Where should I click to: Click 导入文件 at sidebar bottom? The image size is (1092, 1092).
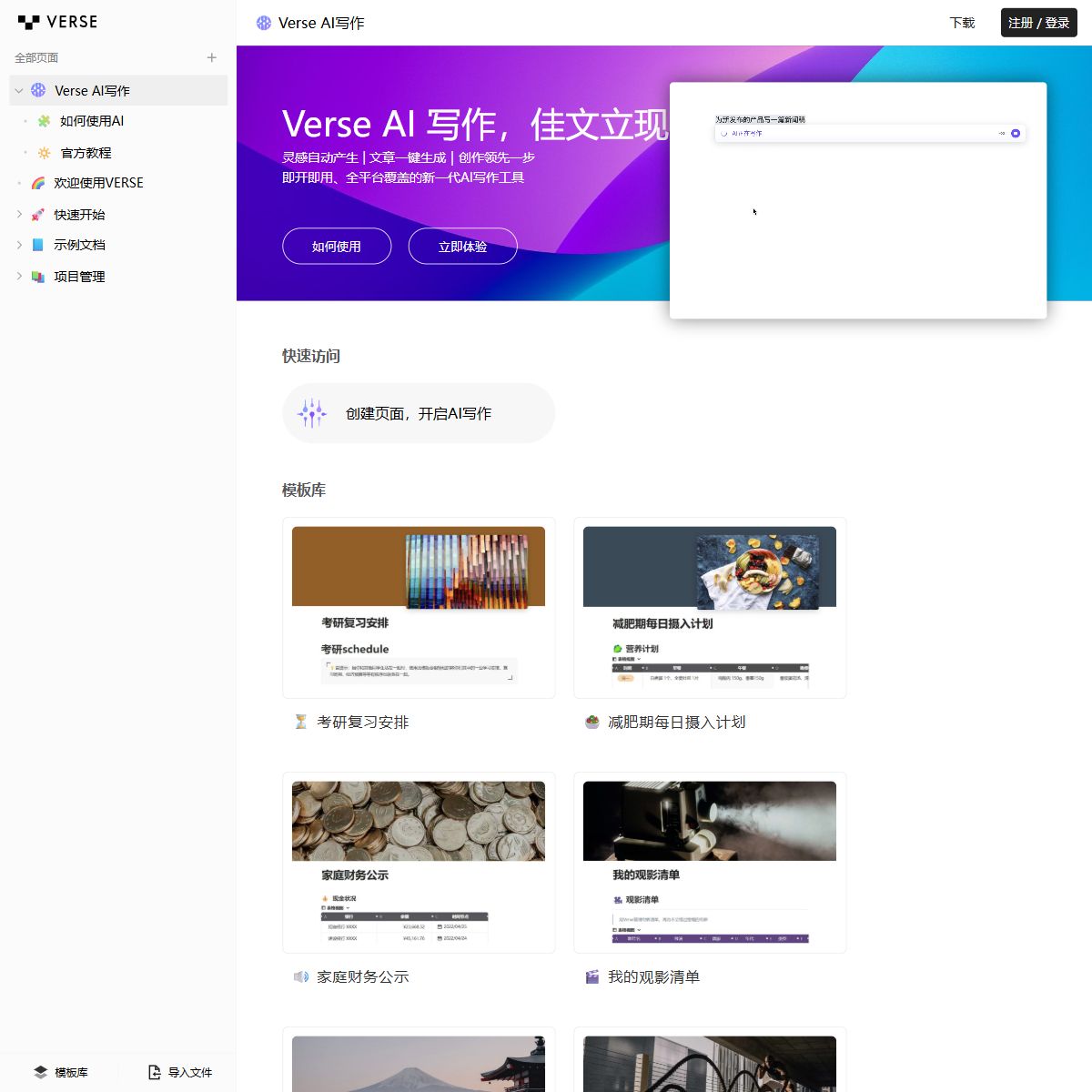point(180,1072)
